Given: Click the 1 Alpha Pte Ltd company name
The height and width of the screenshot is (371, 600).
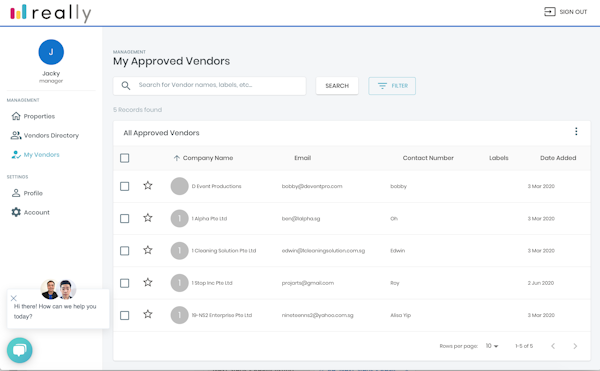Looking at the screenshot, I should [209, 218].
